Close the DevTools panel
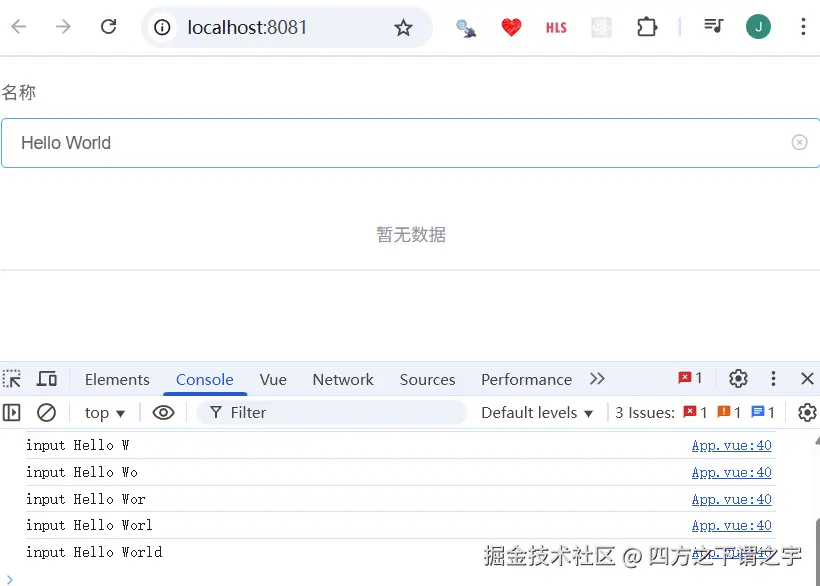This screenshot has height=586, width=820. pos(807,378)
